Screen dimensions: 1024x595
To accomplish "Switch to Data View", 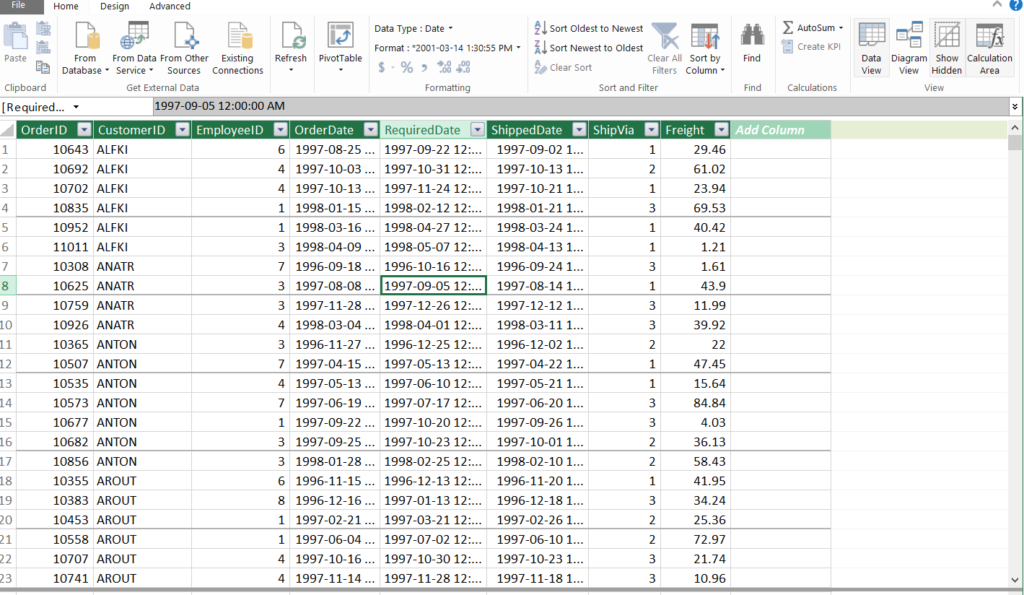I will coord(871,48).
